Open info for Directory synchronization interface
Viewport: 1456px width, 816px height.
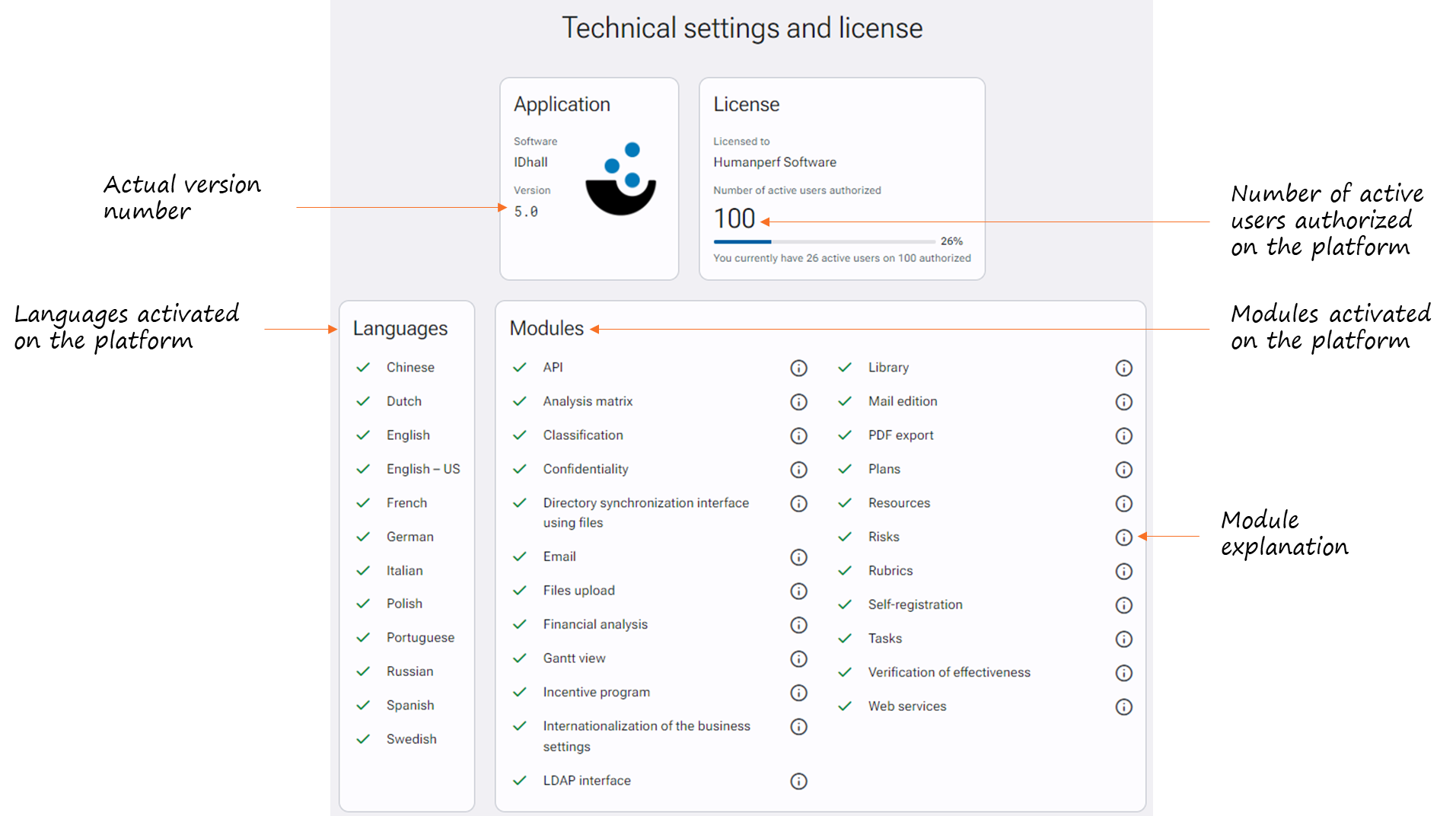tap(798, 504)
